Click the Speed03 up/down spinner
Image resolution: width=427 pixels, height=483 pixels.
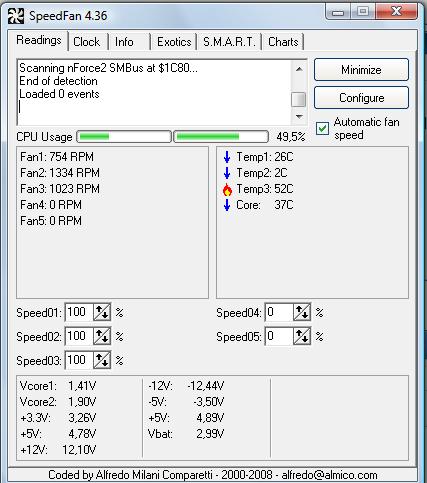(x=102, y=360)
